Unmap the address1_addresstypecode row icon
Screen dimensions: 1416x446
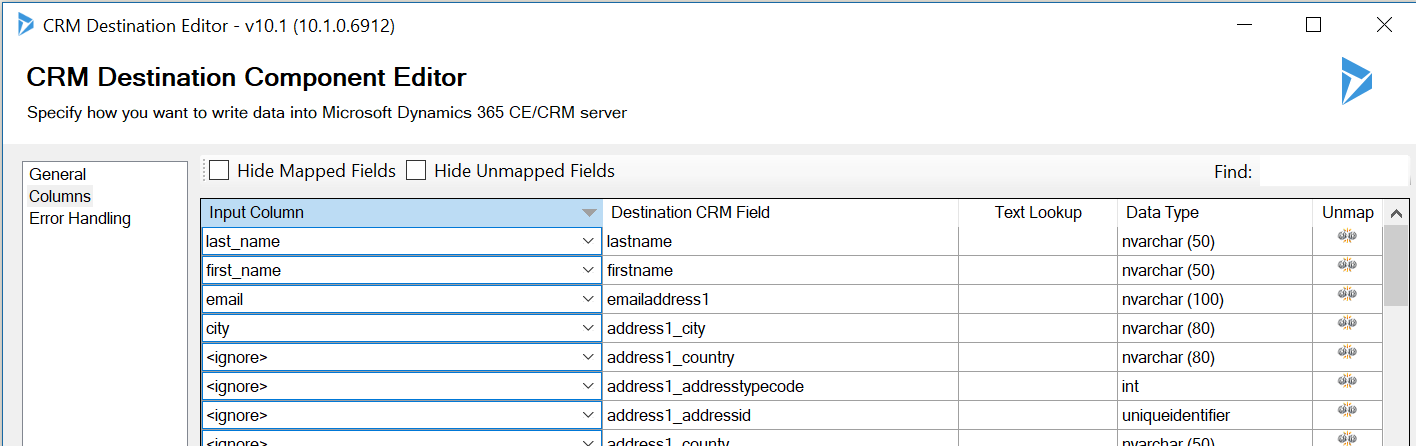pyautogui.click(x=1346, y=381)
